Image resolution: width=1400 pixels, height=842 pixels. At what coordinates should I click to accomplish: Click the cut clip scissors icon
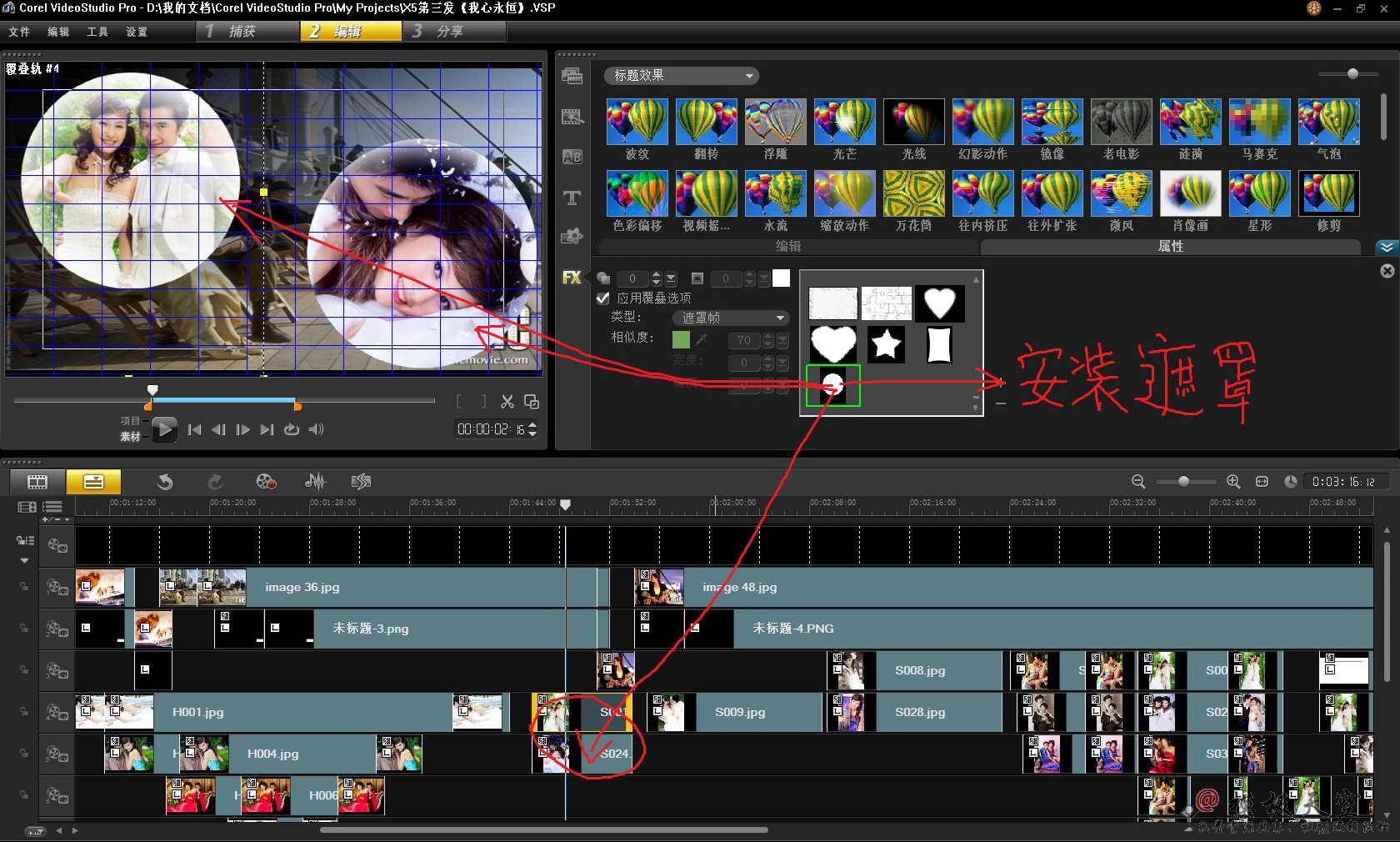pyautogui.click(x=507, y=402)
